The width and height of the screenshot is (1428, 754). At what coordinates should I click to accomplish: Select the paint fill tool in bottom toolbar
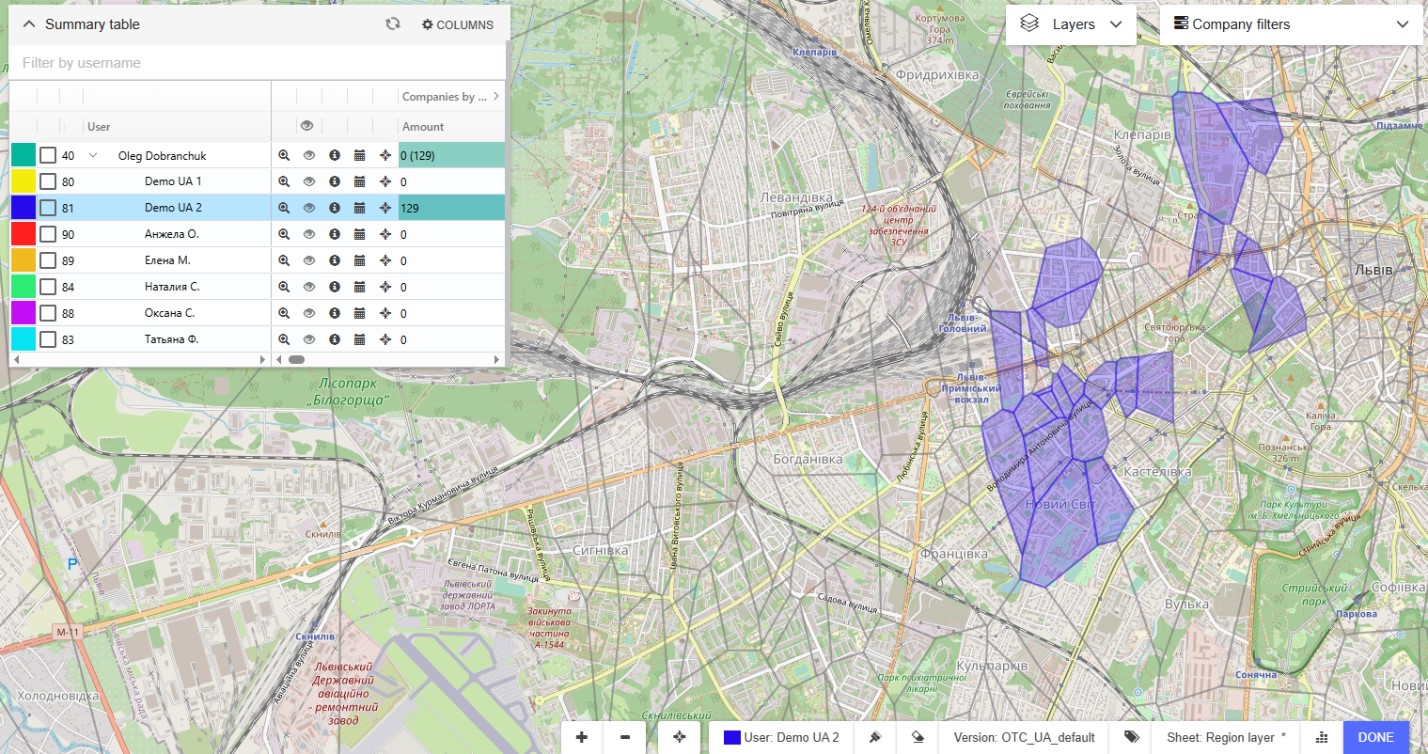(875, 737)
